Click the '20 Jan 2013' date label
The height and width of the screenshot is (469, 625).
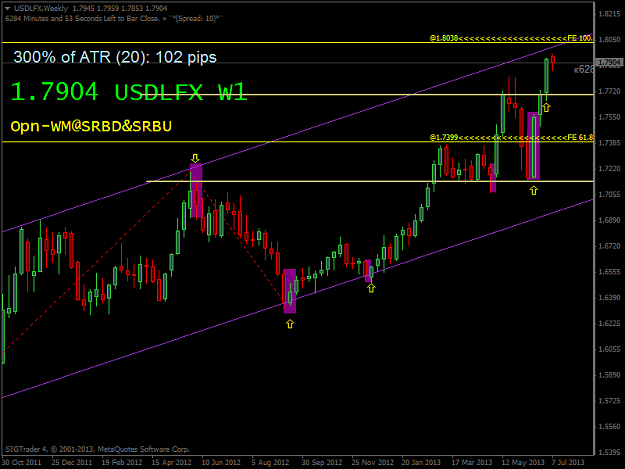click(421, 462)
